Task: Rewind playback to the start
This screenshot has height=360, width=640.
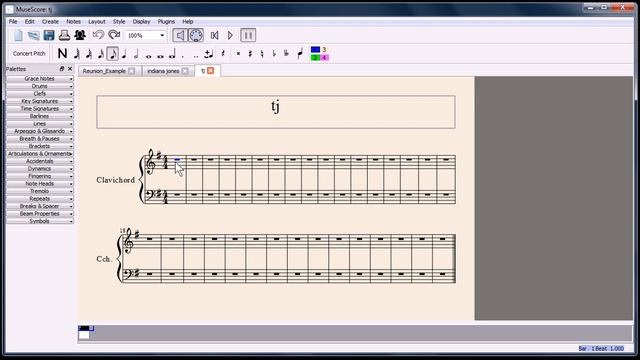Action: [x=214, y=36]
